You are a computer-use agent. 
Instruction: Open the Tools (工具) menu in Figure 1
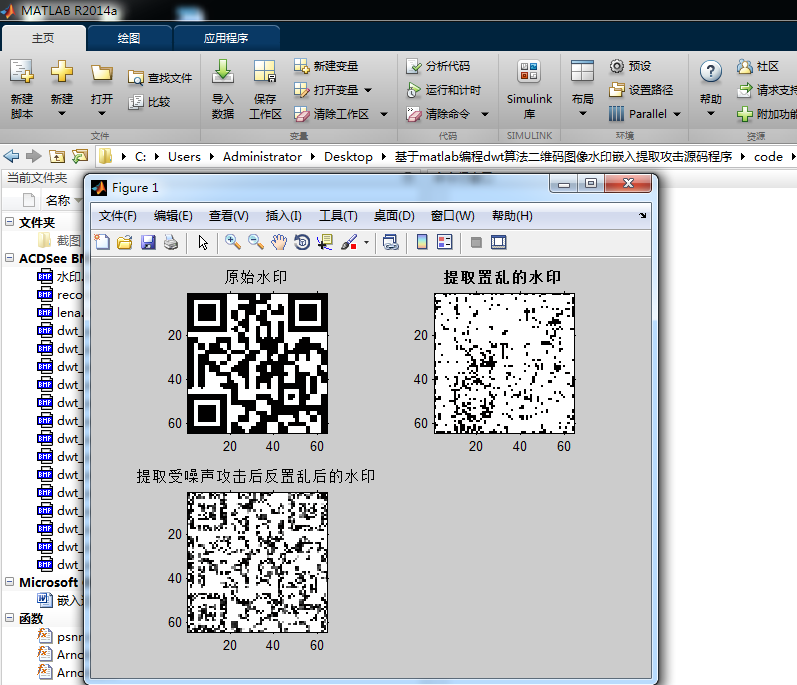pos(338,216)
